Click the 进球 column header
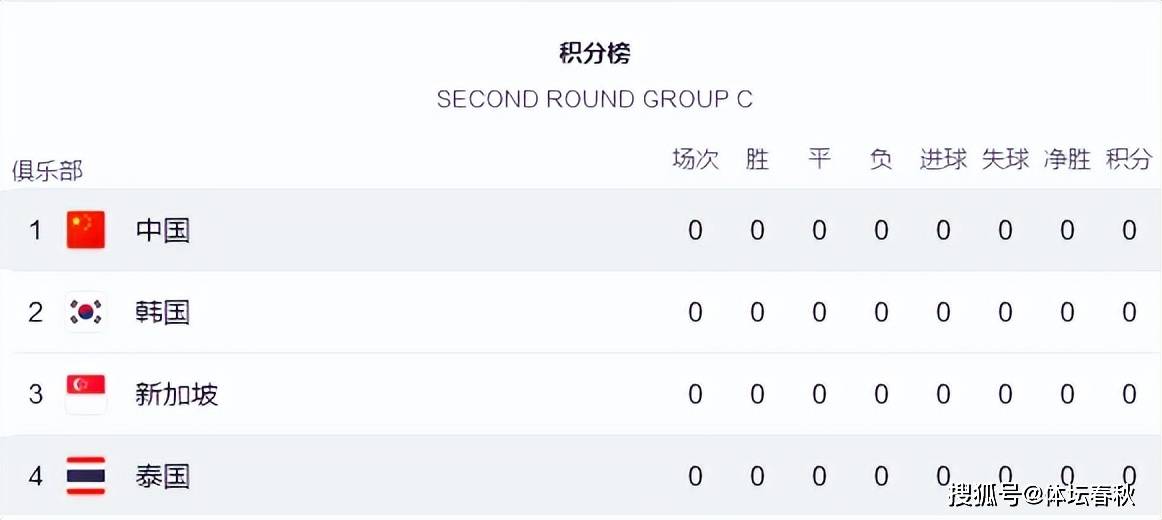Viewport: 1162px width, 520px height. click(x=943, y=159)
